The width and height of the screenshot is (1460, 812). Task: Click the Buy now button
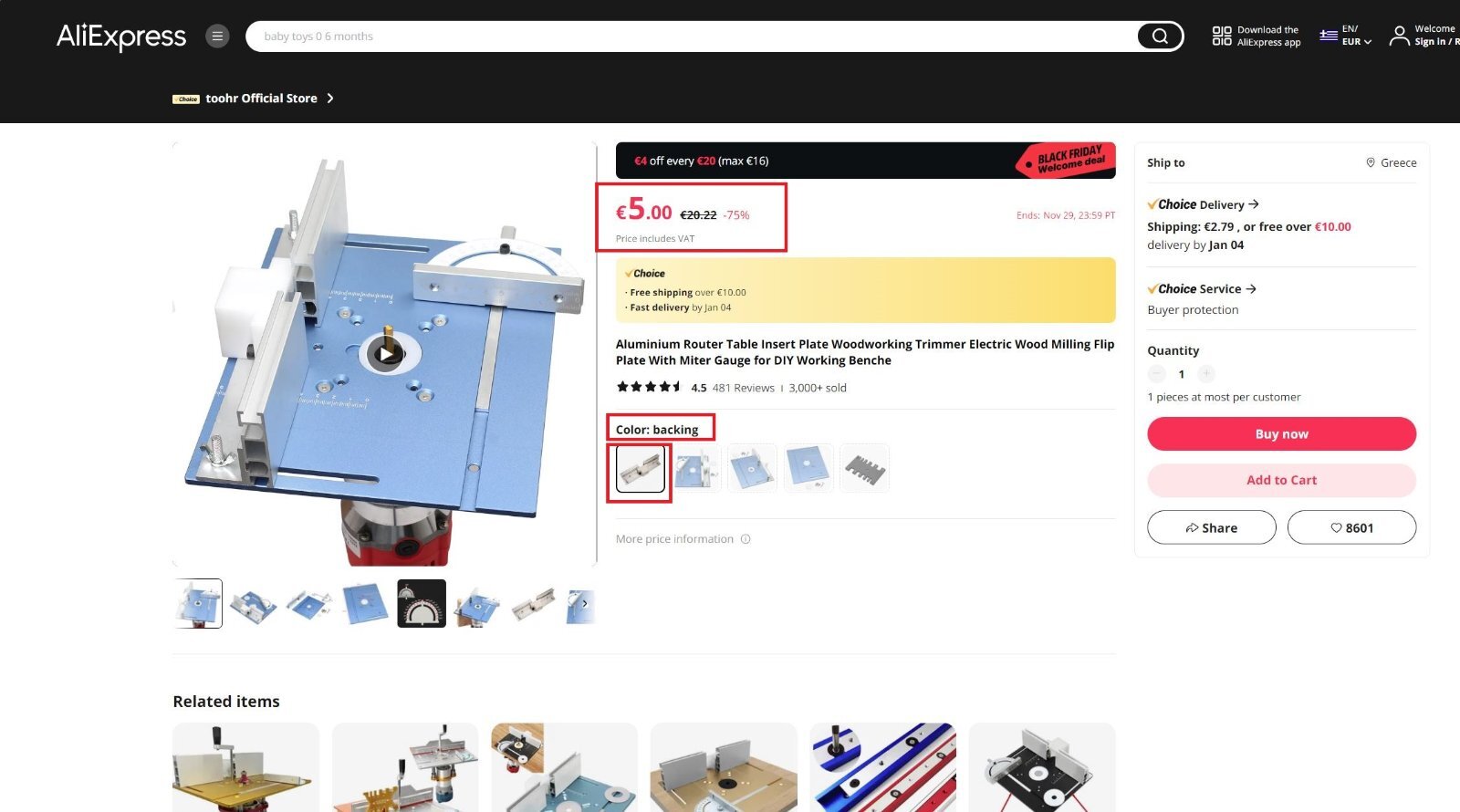1281,433
